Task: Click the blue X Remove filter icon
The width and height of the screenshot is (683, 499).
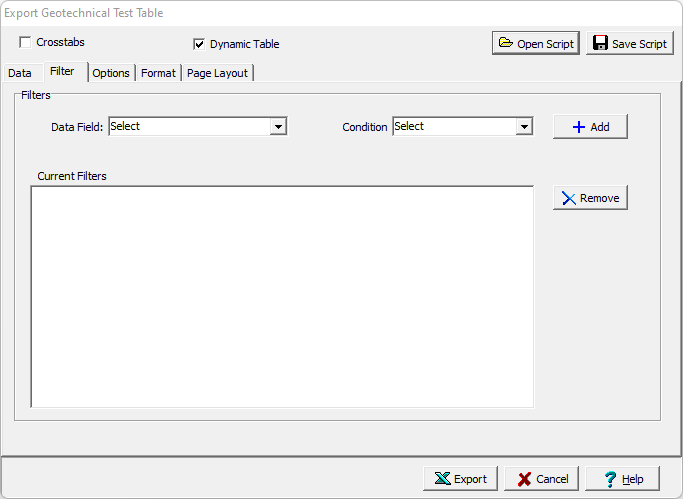Action: 568,198
